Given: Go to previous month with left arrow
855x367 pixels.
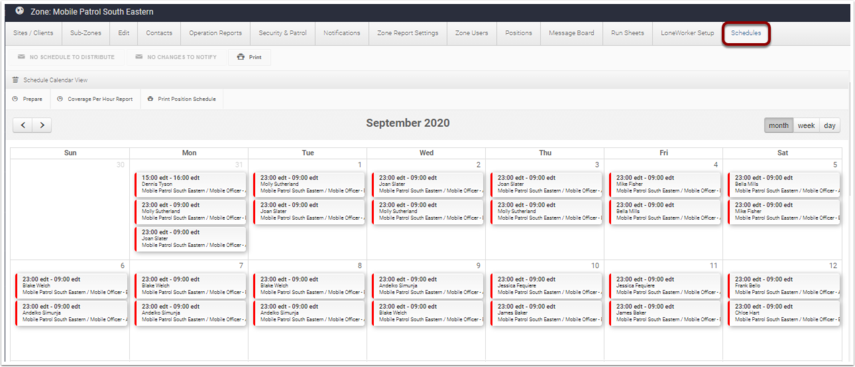Looking at the screenshot, I should point(23,125).
